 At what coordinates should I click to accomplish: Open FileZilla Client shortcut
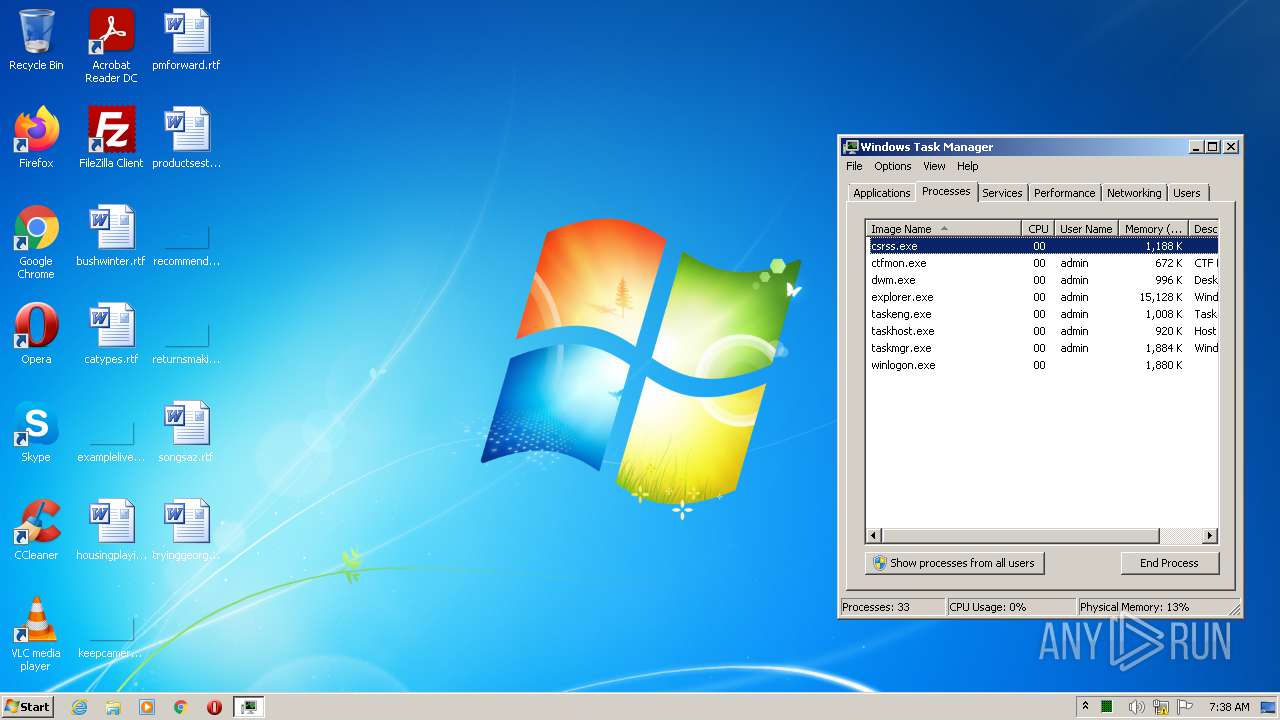111,138
